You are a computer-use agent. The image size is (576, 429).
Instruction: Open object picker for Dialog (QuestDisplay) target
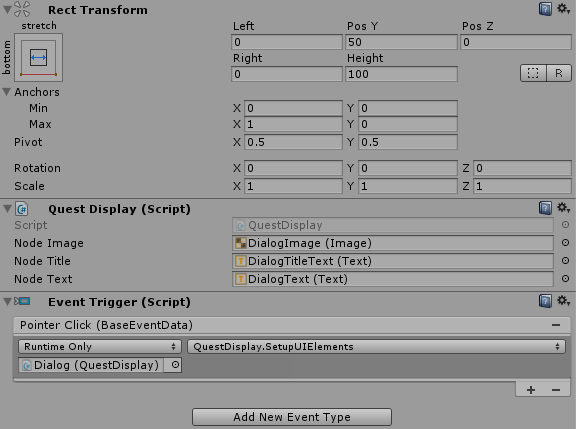(x=175, y=365)
